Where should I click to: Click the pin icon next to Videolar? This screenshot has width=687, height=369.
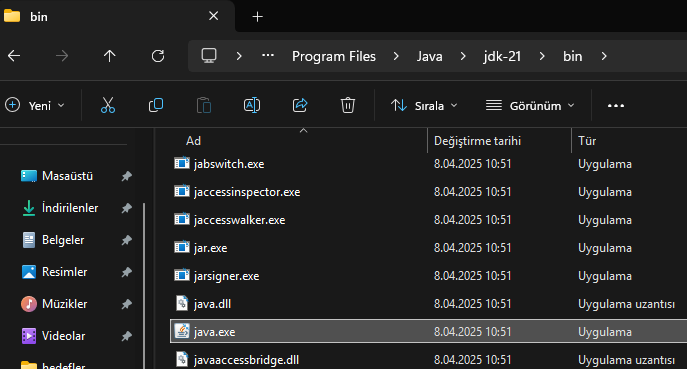(x=127, y=336)
